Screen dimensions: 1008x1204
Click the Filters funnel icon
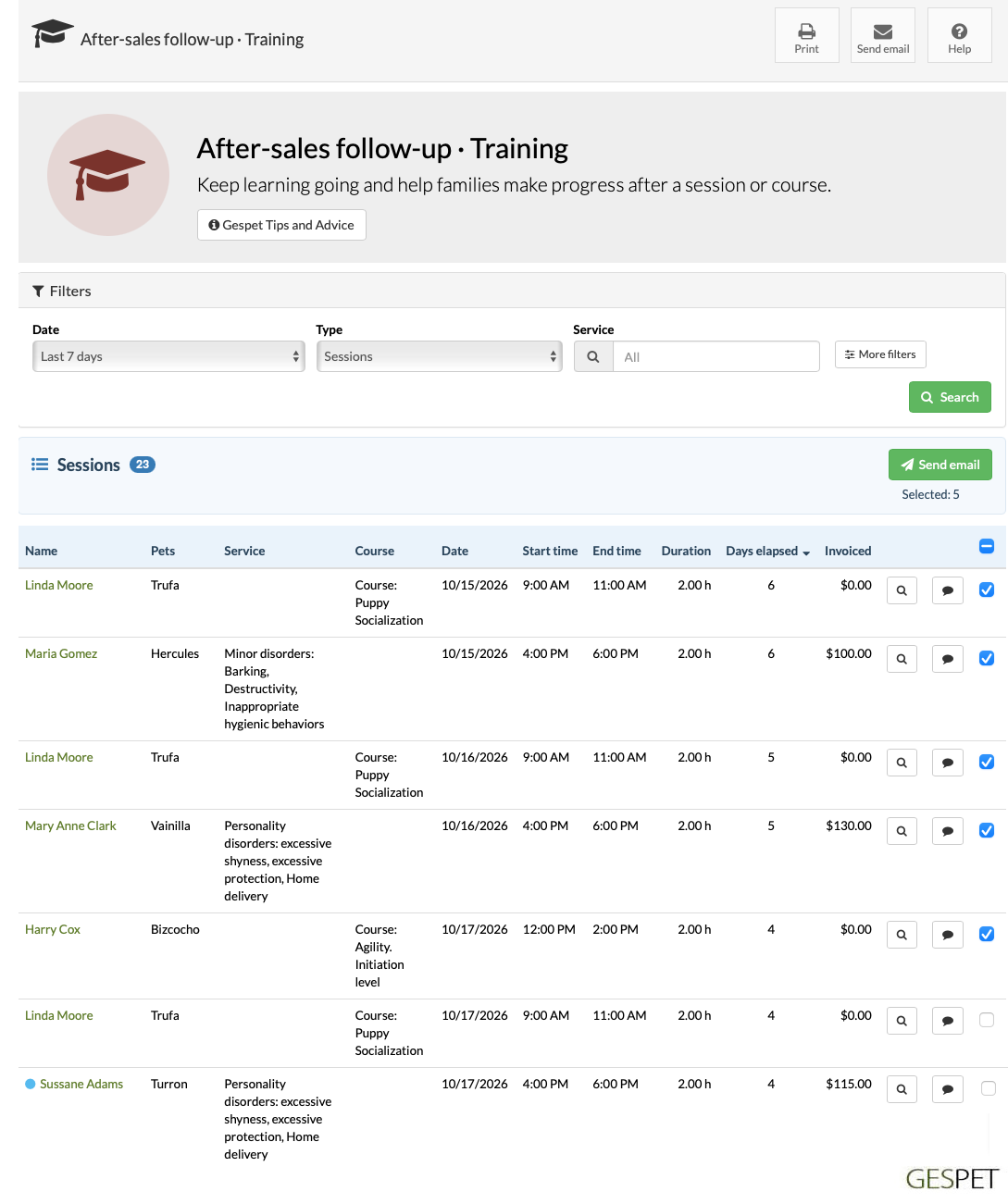click(x=38, y=292)
